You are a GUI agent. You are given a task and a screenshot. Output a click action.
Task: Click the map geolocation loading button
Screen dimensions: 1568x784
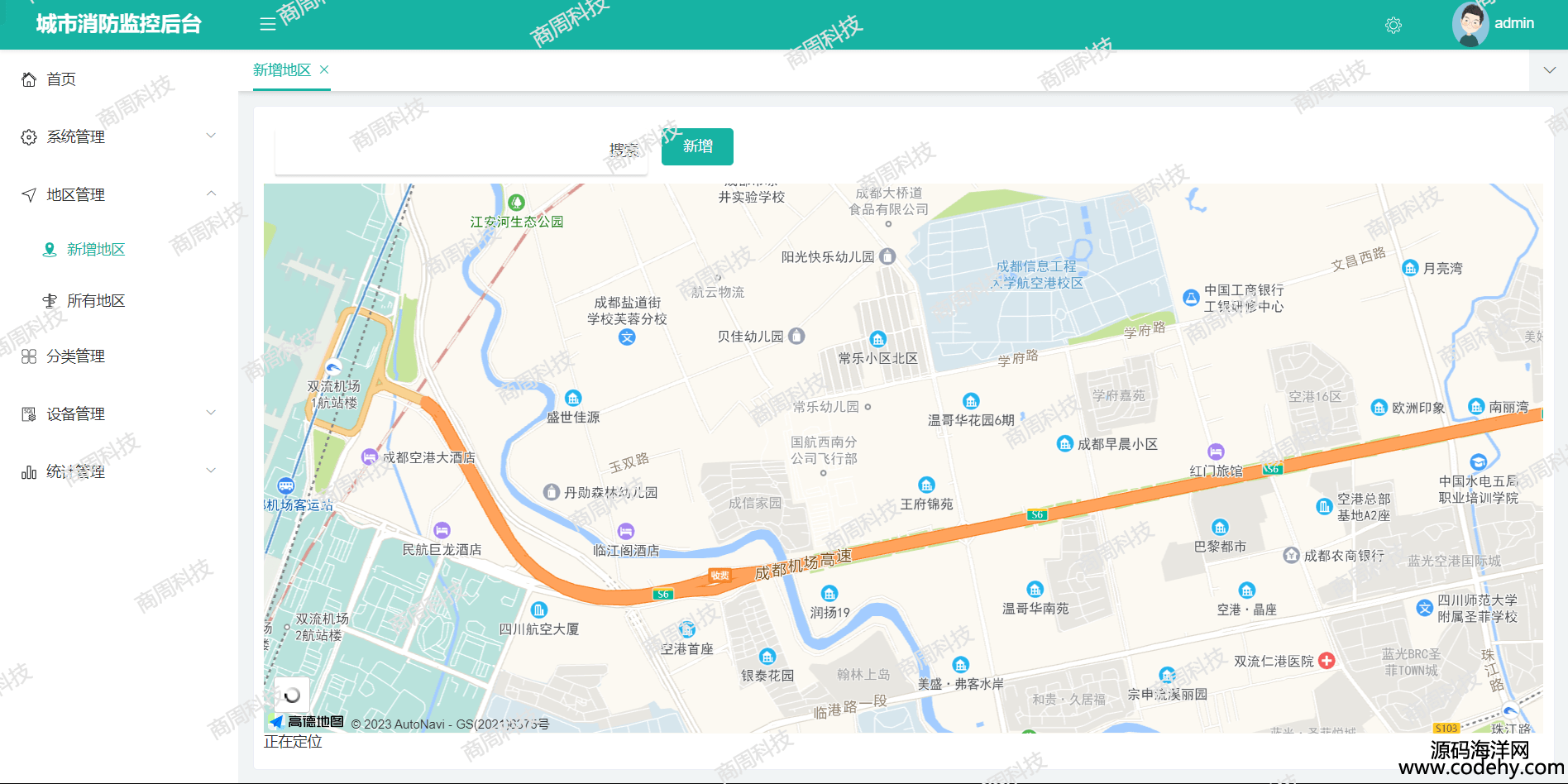pos(292,696)
